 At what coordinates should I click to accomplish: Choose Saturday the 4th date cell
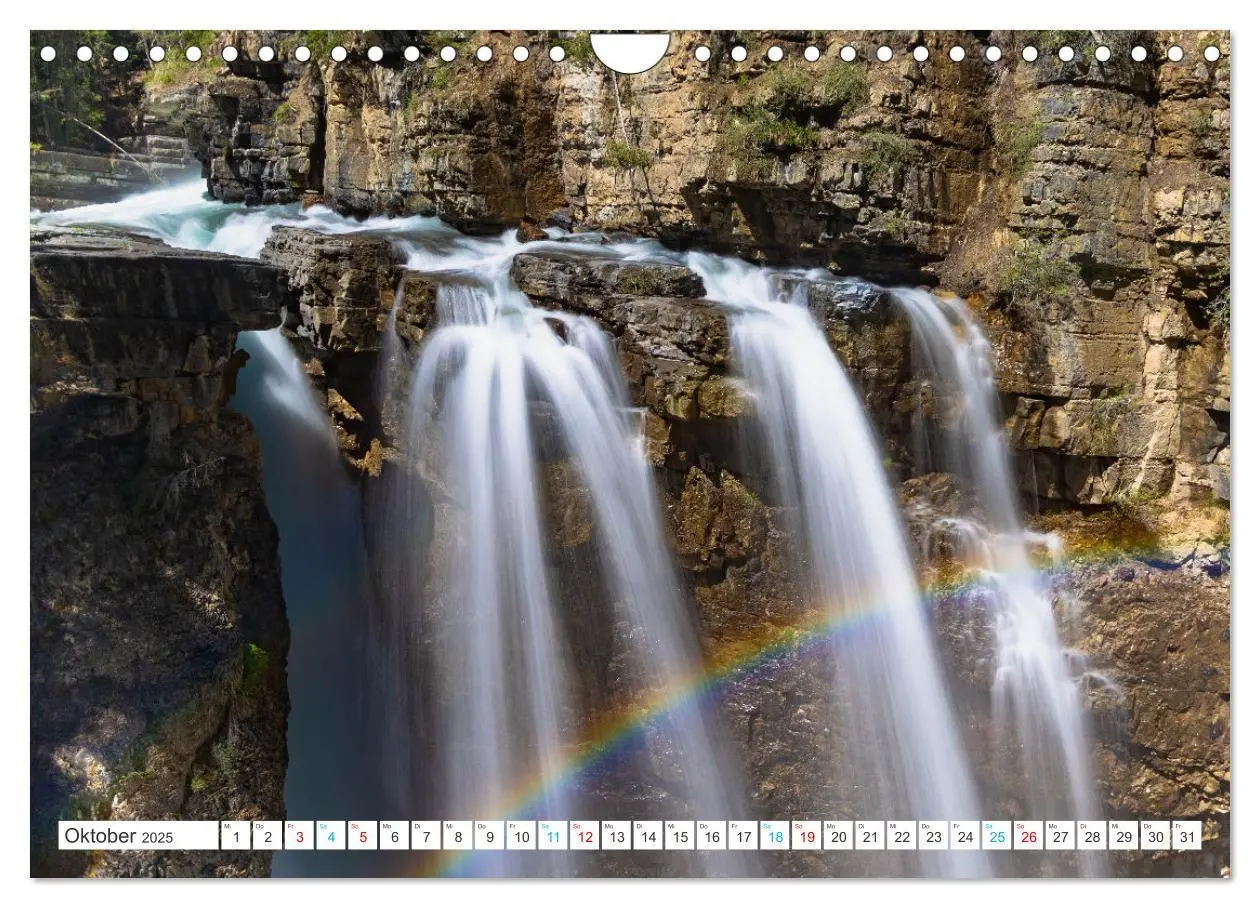point(331,836)
